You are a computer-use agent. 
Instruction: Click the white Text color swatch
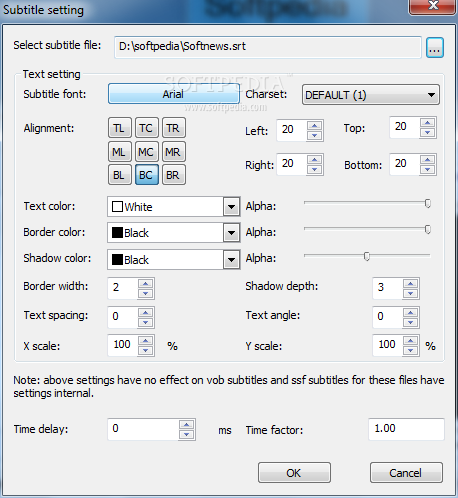coord(117,207)
